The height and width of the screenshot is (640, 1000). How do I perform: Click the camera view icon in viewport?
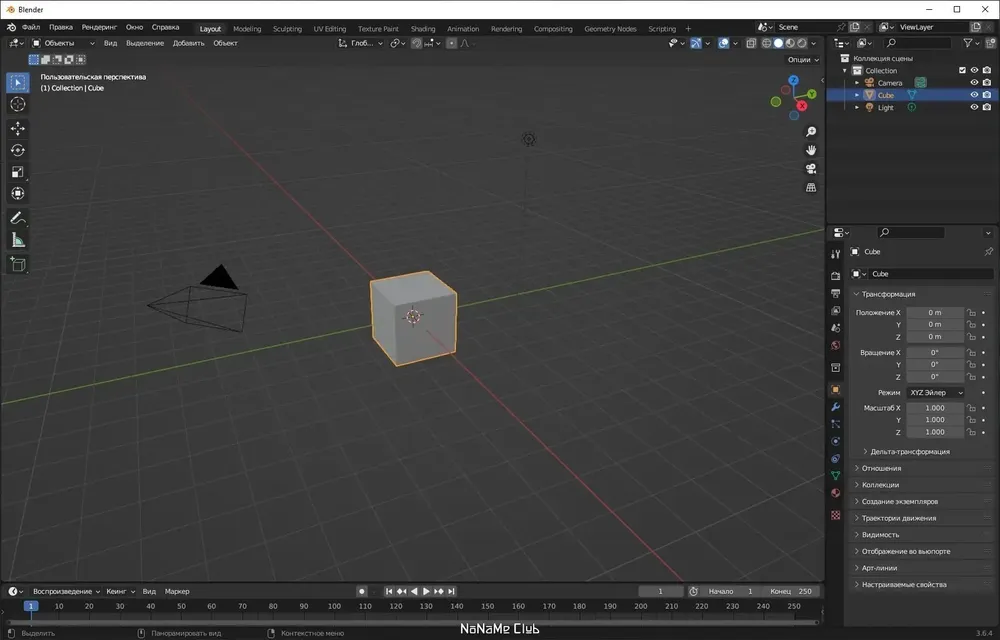(x=811, y=169)
